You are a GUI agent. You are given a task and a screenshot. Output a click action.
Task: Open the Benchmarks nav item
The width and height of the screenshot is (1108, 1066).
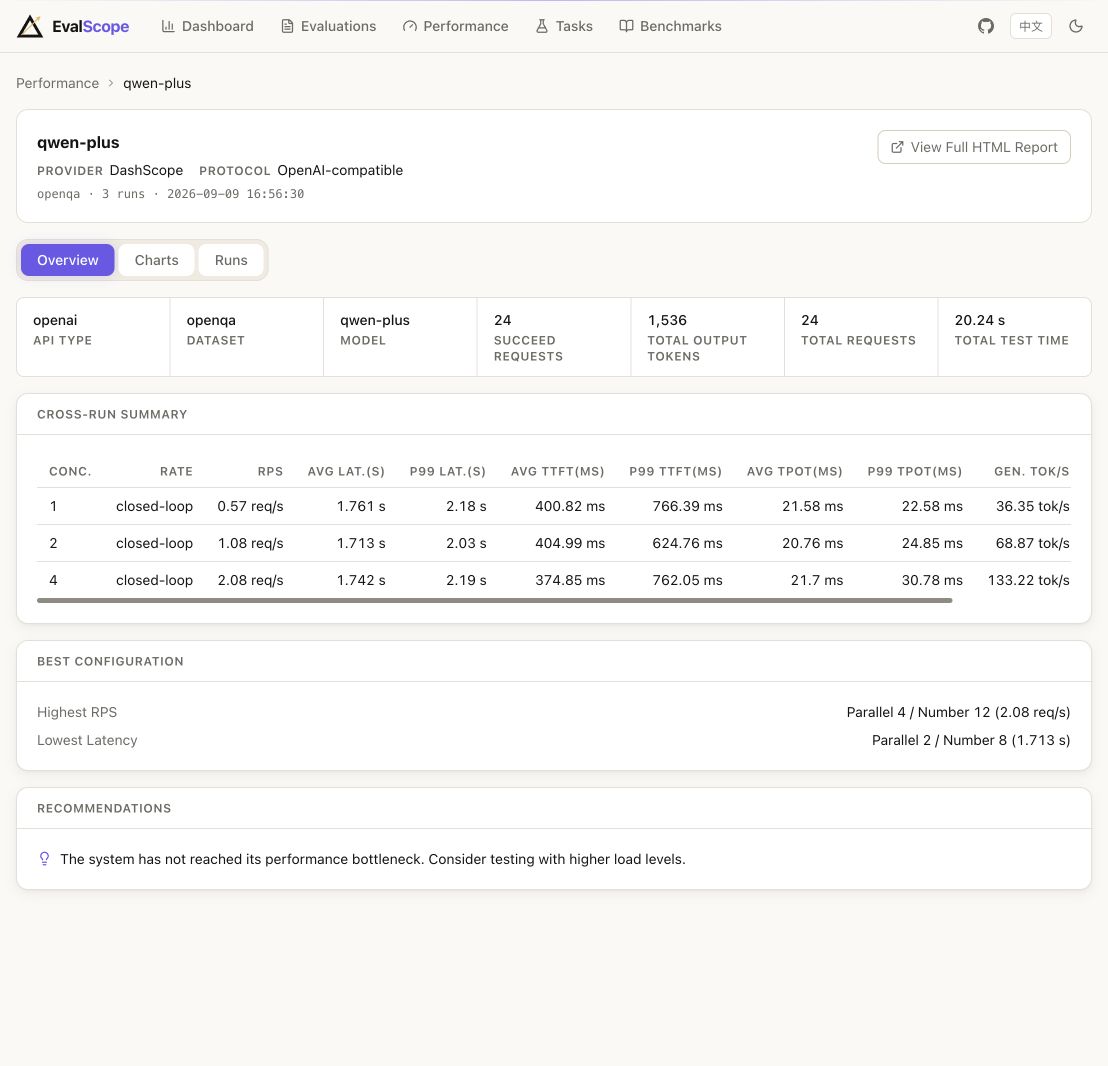[670, 26]
